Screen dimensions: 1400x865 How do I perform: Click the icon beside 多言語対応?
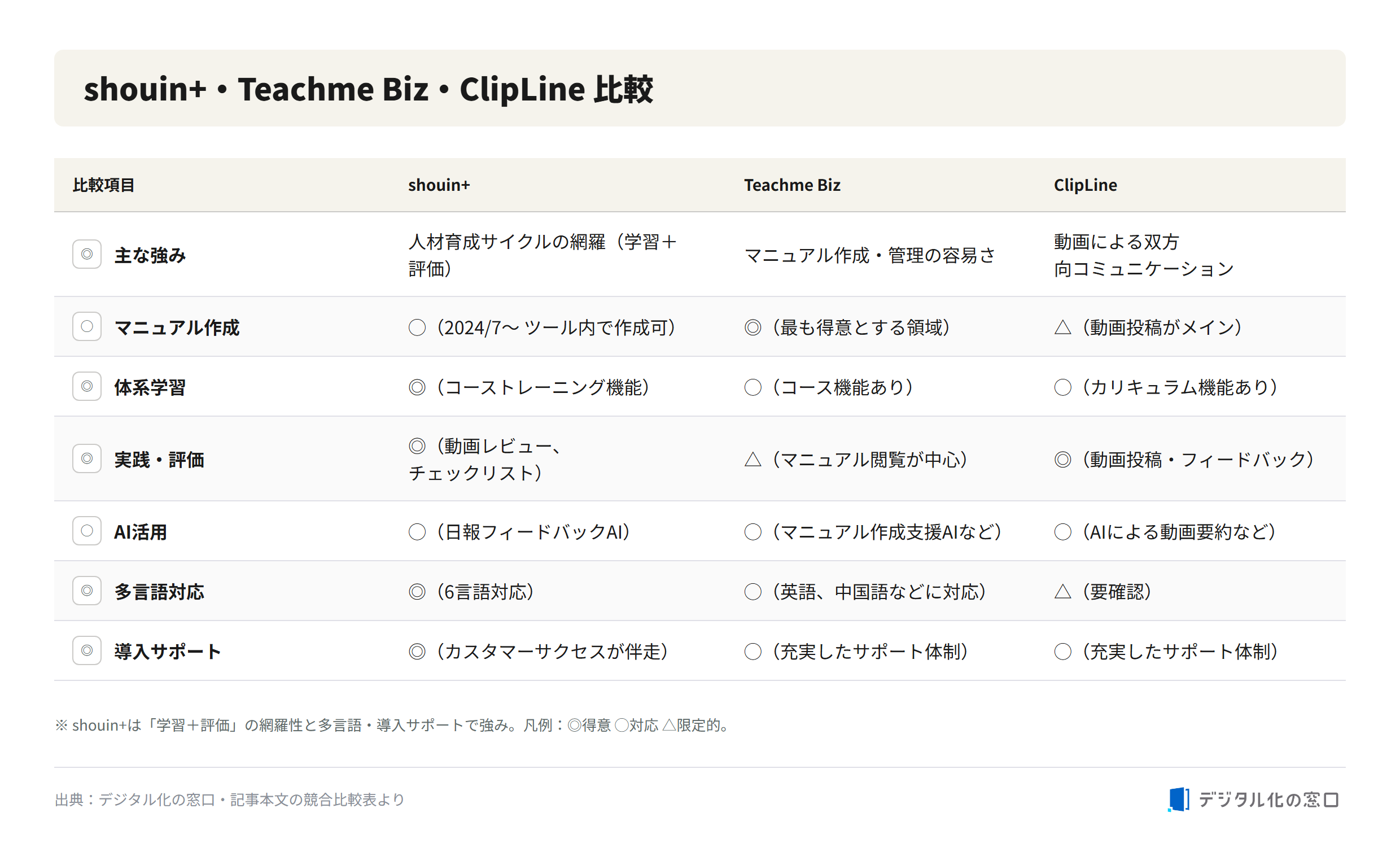coord(87,592)
